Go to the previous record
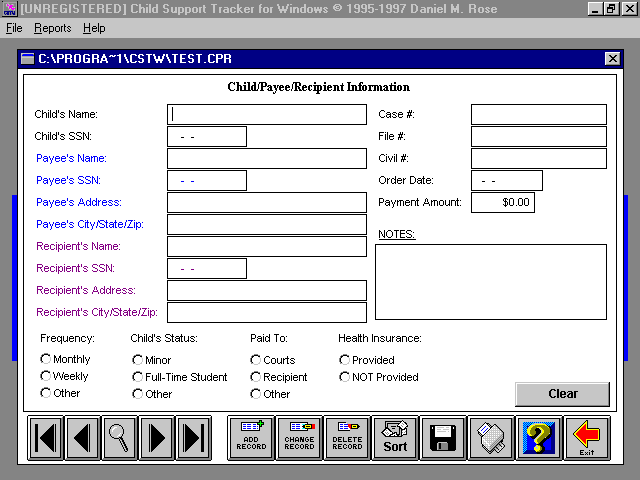Image resolution: width=640 pixels, height=480 pixels. (83, 438)
